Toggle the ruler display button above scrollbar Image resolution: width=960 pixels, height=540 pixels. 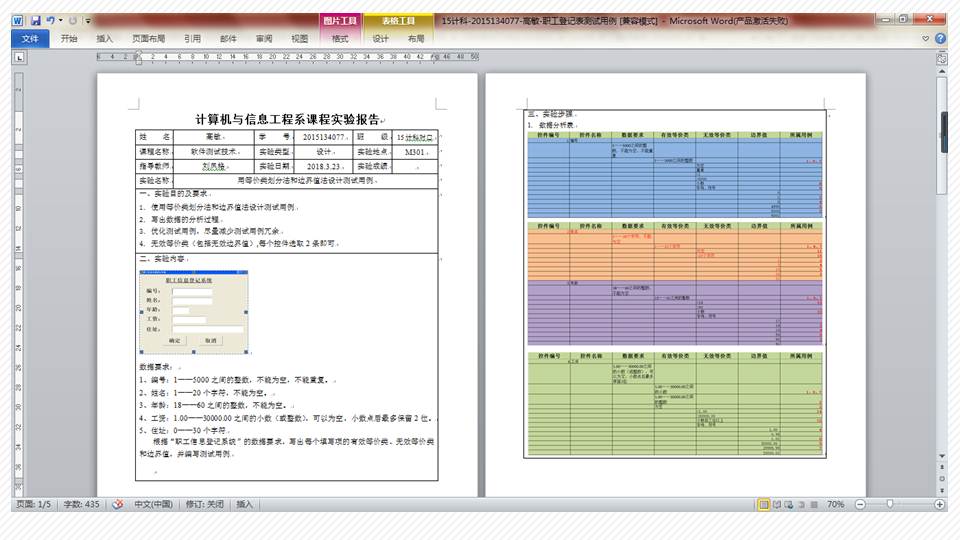[x=941, y=58]
